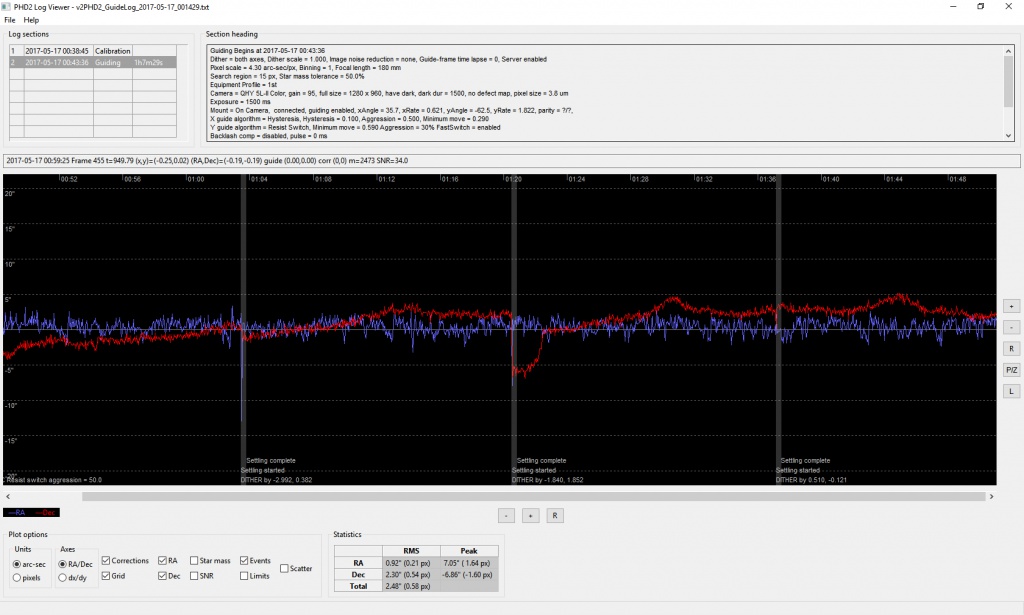The width and height of the screenshot is (1024, 615).
Task: Click the Dec RMS value 2.30"
Action: coord(411,575)
